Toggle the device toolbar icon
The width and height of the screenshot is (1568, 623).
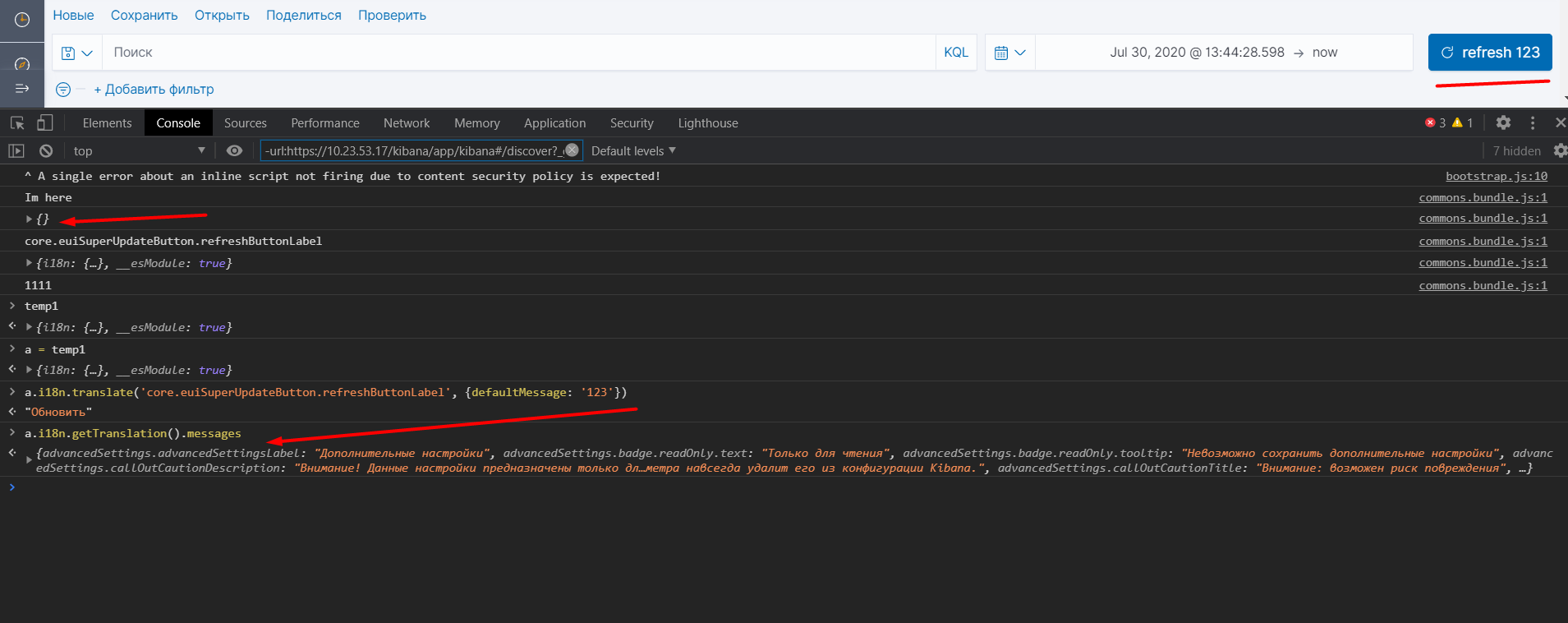point(45,122)
